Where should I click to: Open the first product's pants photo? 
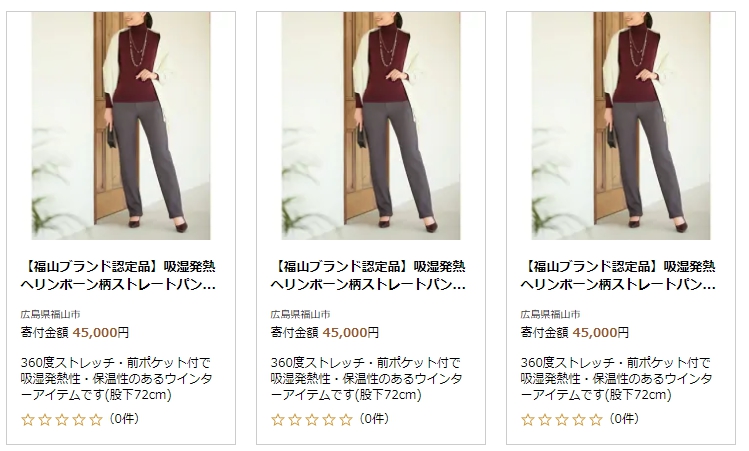[x=121, y=126]
